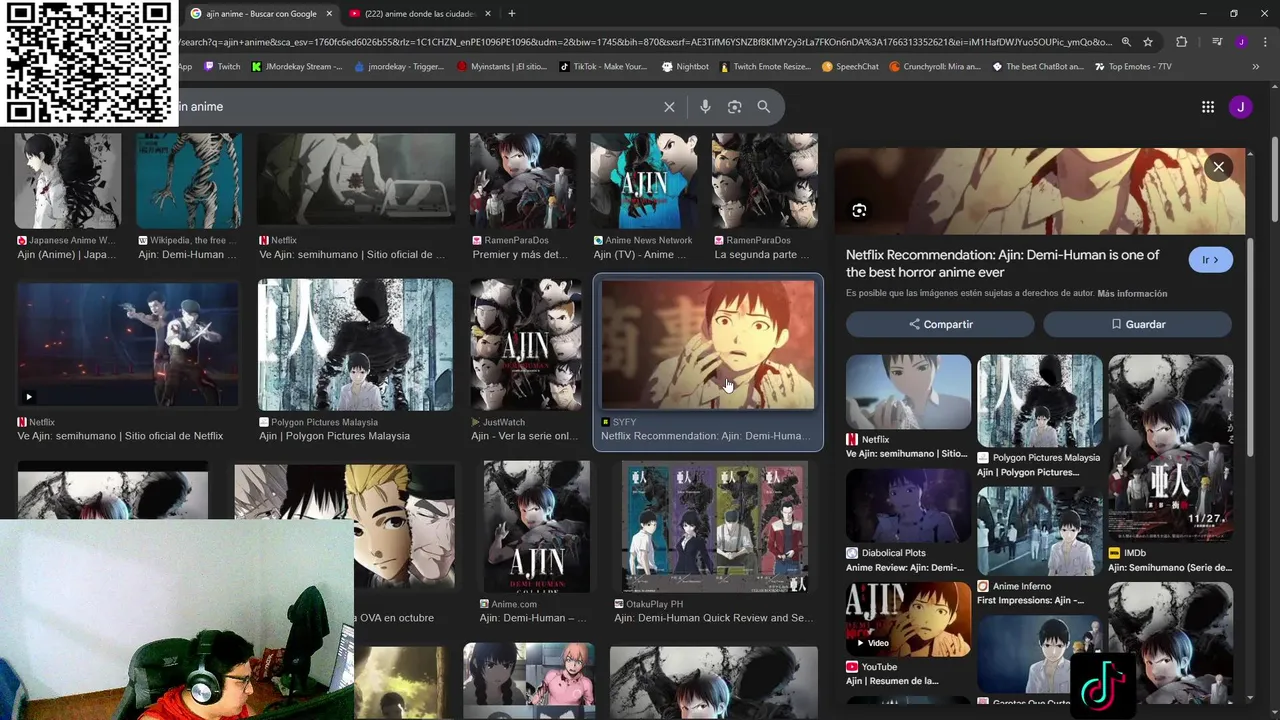
Task: Open the large preview image in side panel
Action: pos(1040,191)
